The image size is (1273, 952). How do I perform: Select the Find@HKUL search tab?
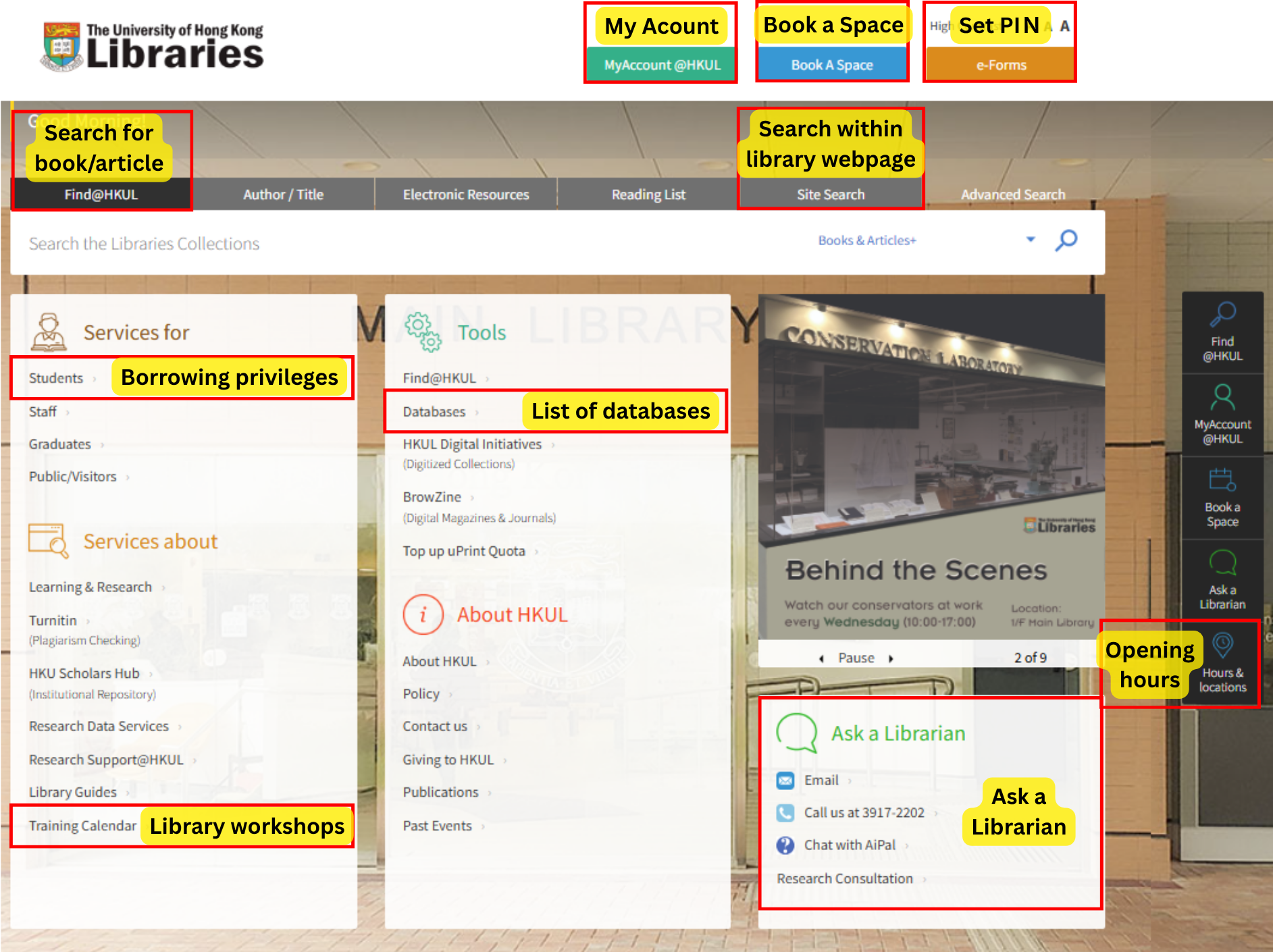click(101, 194)
